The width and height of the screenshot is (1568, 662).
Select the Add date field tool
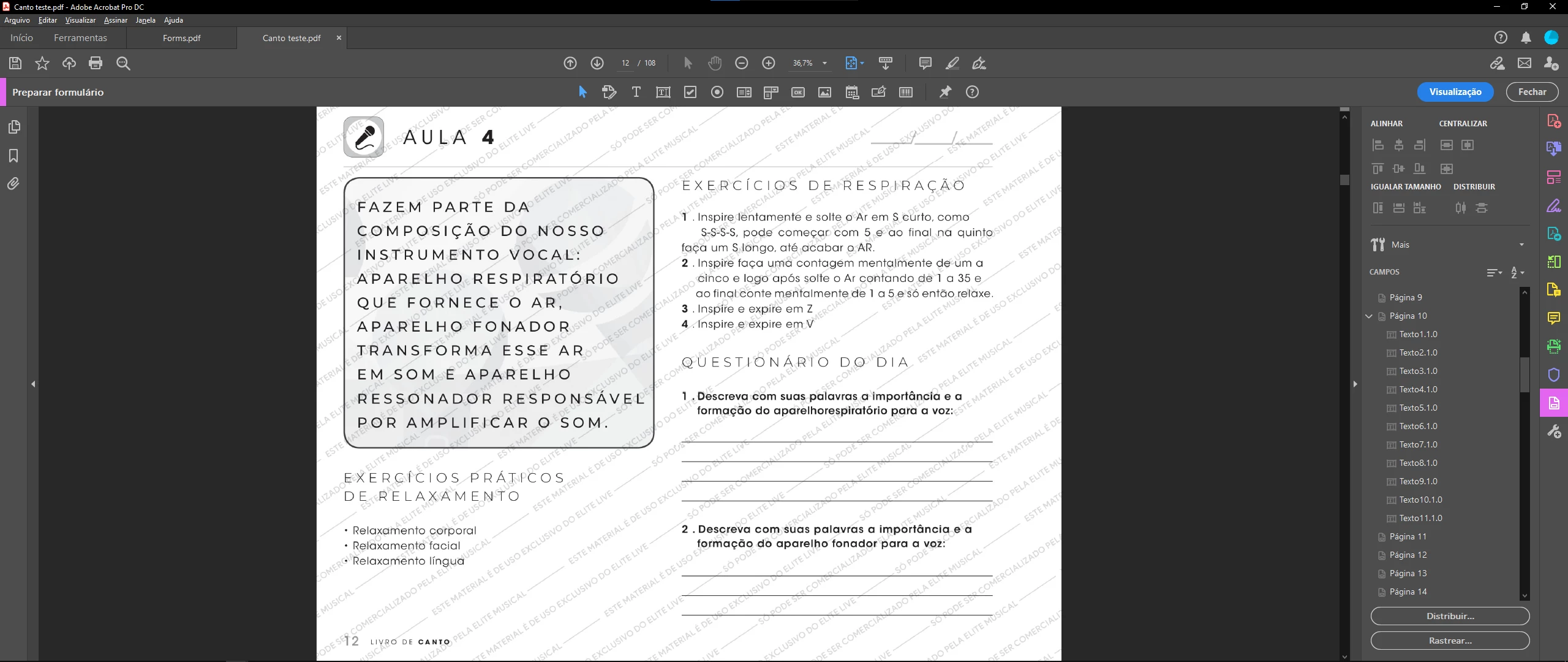click(852, 92)
